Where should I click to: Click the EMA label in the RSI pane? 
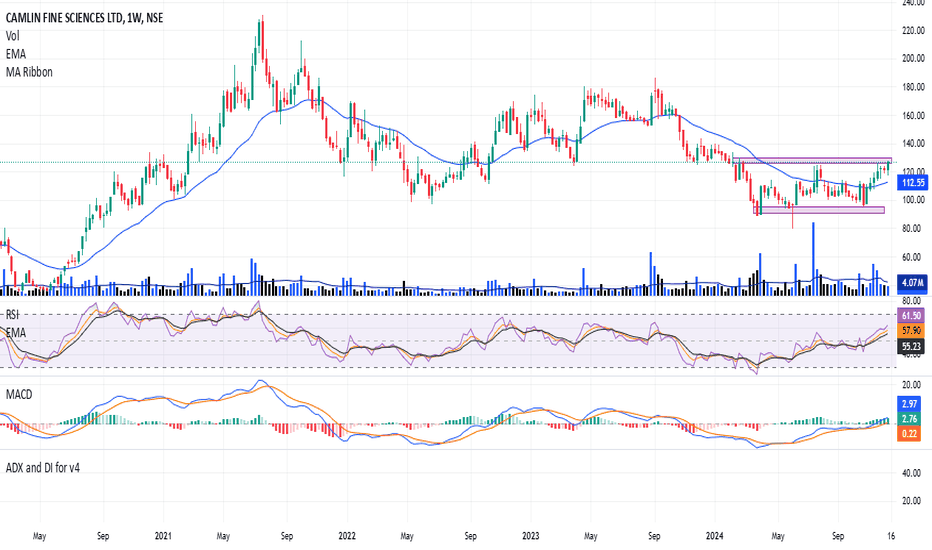click(15, 332)
